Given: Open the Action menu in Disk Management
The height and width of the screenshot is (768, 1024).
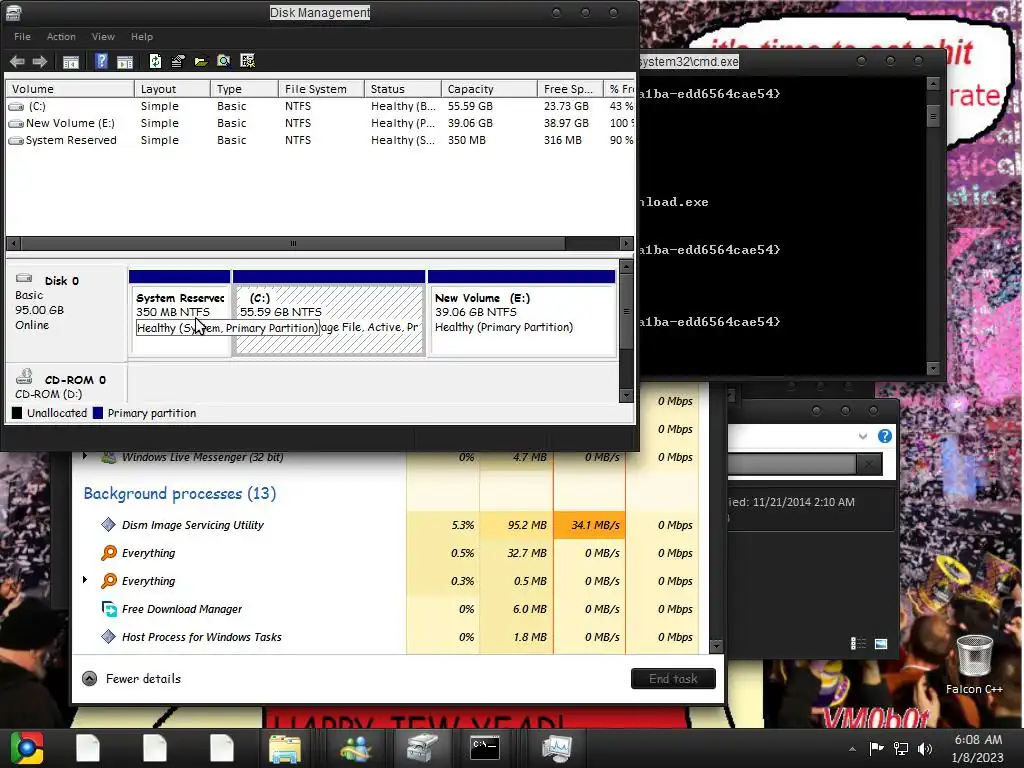Looking at the screenshot, I should (61, 37).
